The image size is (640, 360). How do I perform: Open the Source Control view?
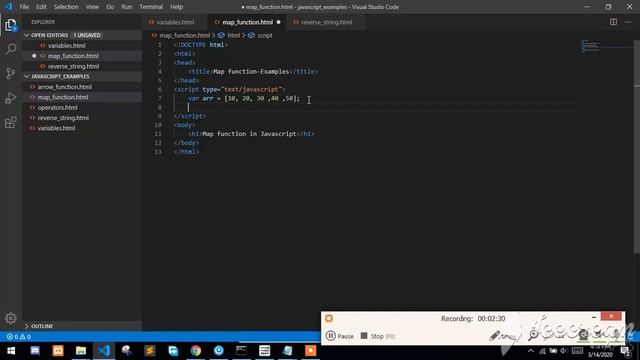pos(11,73)
